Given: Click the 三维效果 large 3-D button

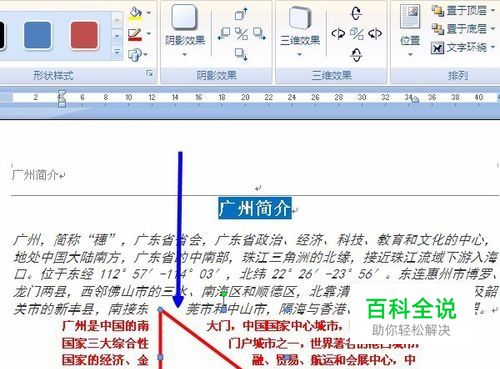Looking at the screenshot, I should point(300,18).
